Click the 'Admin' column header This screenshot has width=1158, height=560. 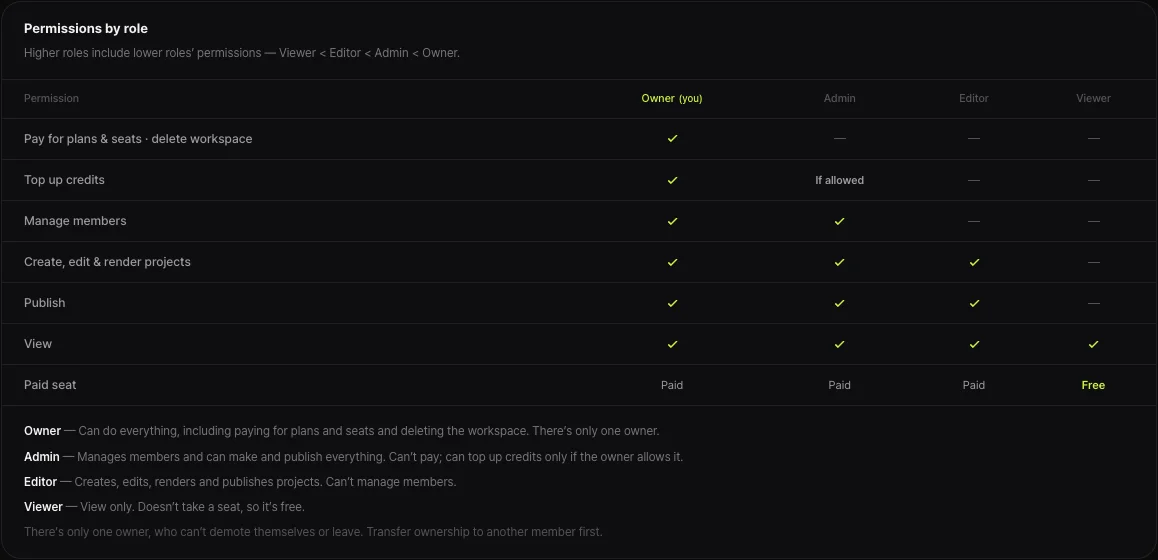[840, 98]
